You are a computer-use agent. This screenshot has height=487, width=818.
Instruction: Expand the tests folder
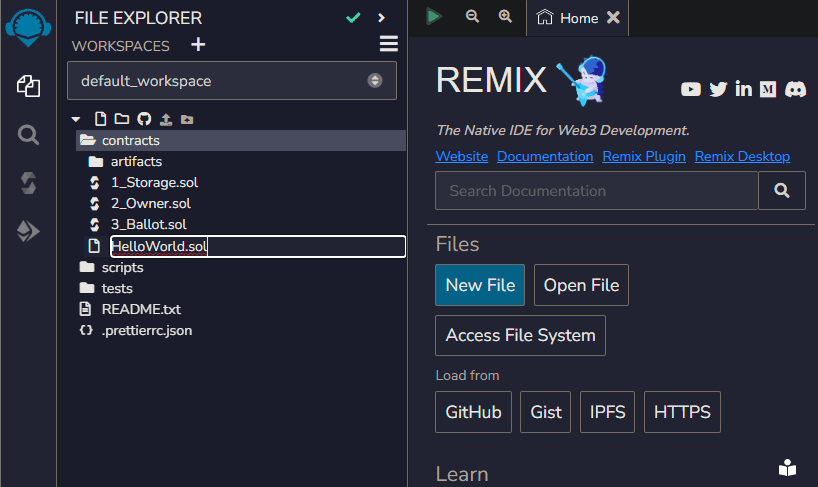tap(117, 288)
